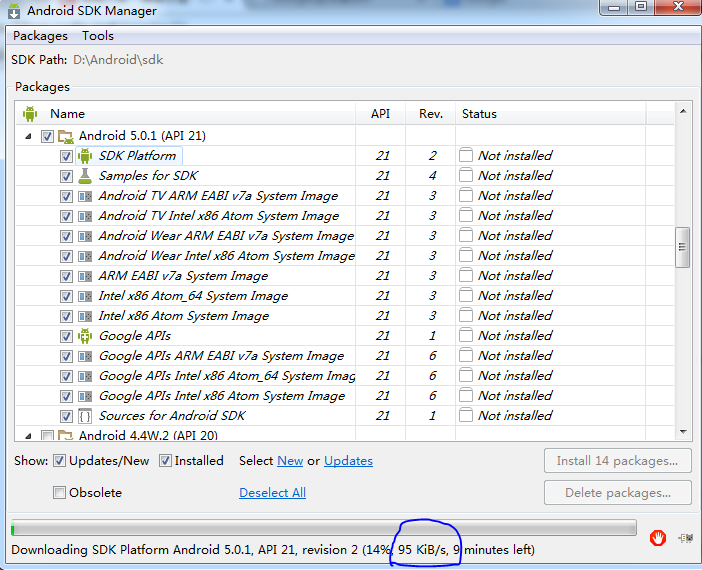This screenshot has width=702, height=570.
Task: Click the system image icon for Android TV ARM EABI v7a
Action: click(x=85, y=196)
